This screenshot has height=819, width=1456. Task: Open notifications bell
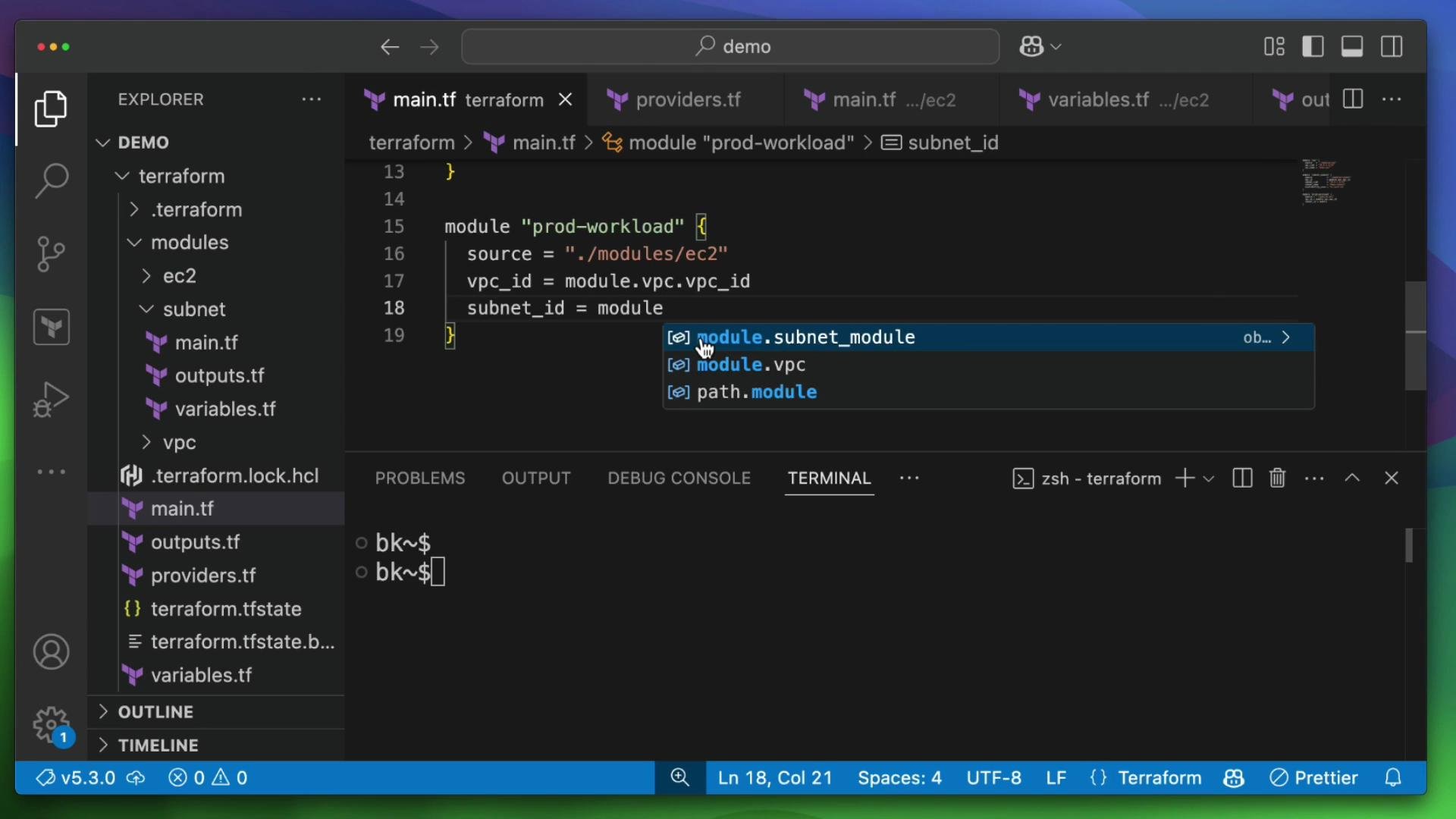tap(1393, 778)
